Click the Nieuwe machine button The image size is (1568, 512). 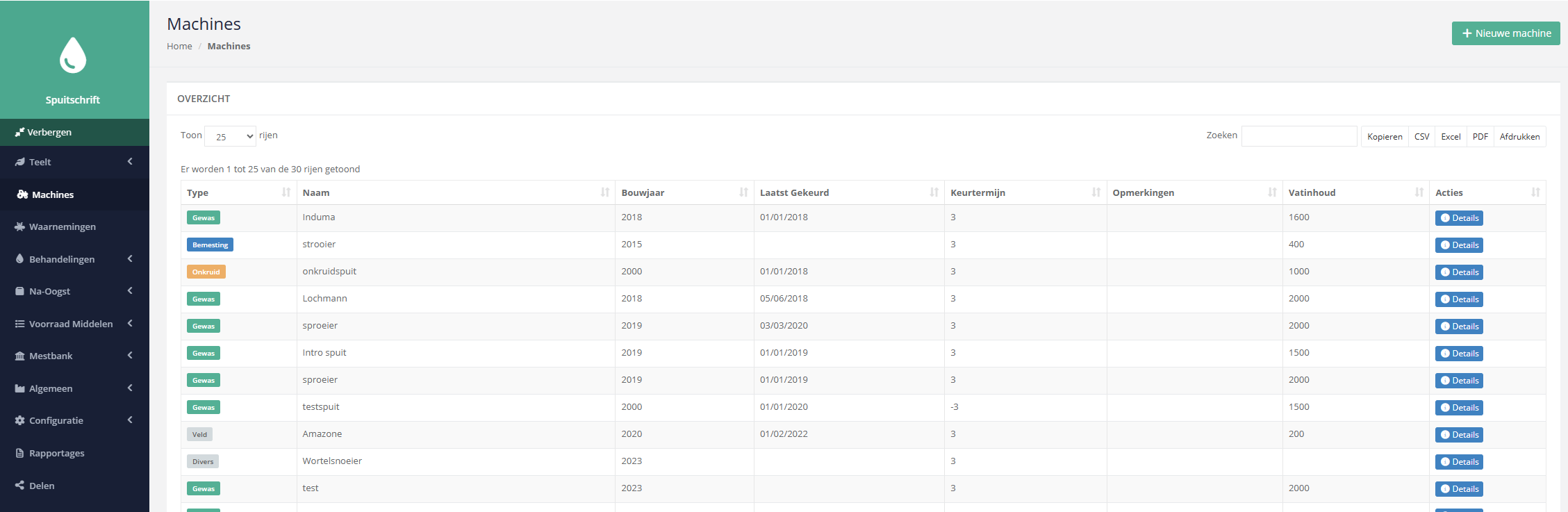point(1505,33)
